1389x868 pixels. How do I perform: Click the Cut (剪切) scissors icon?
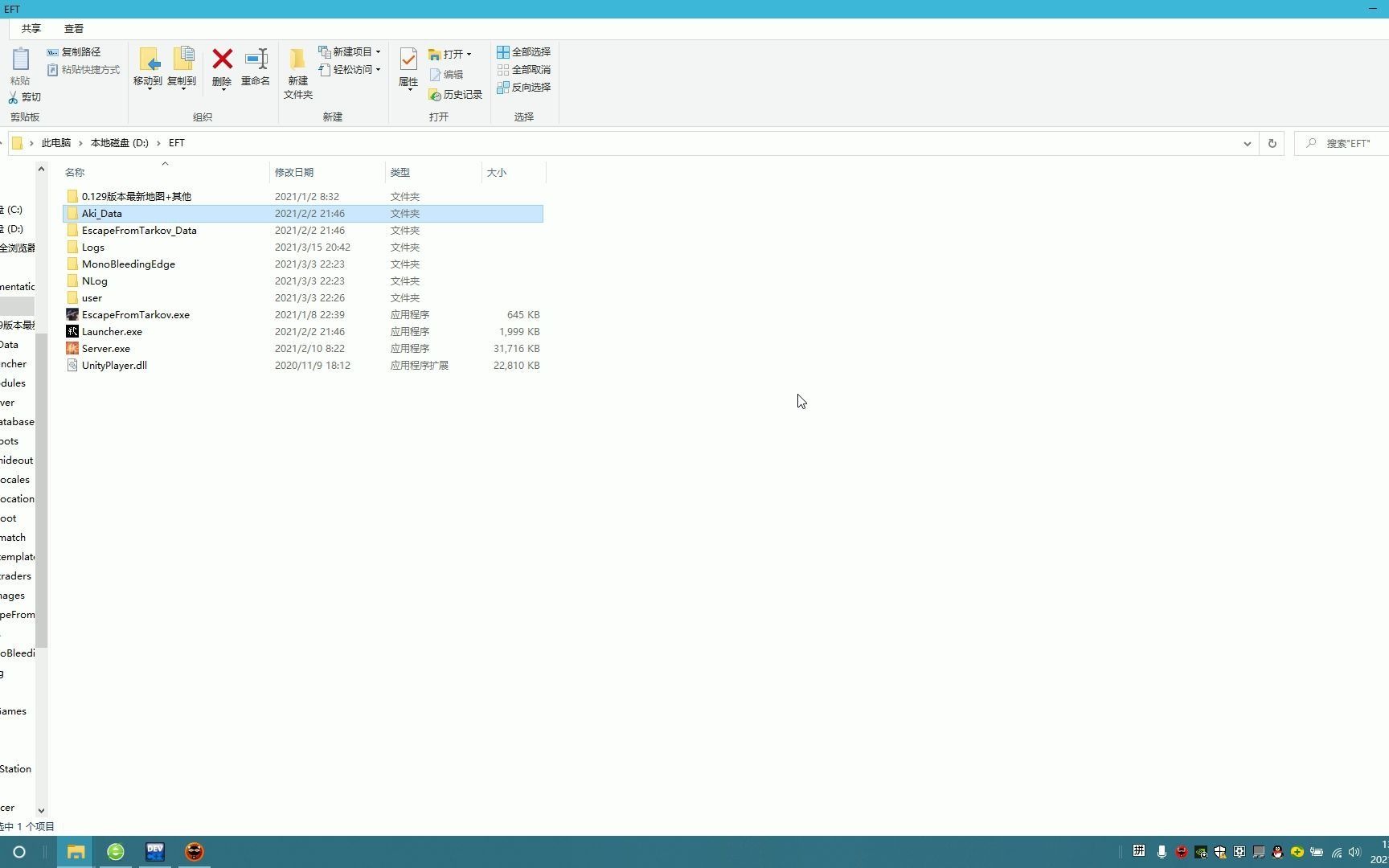pyautogui.click(x=13, y=97)
